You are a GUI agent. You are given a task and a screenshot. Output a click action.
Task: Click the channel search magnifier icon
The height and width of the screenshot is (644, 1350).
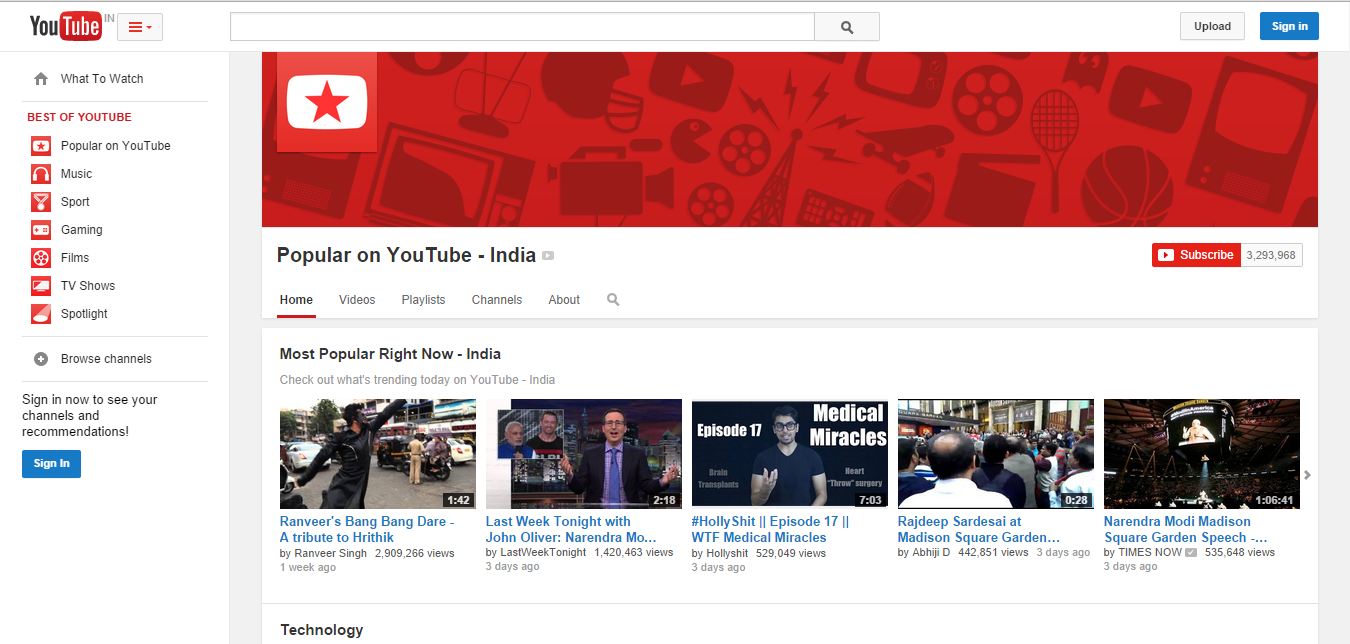[x=613, y=300]
